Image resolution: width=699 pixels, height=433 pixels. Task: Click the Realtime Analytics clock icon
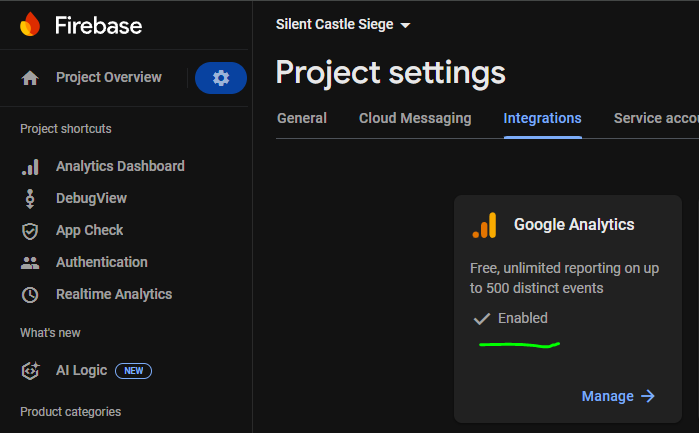30,295
